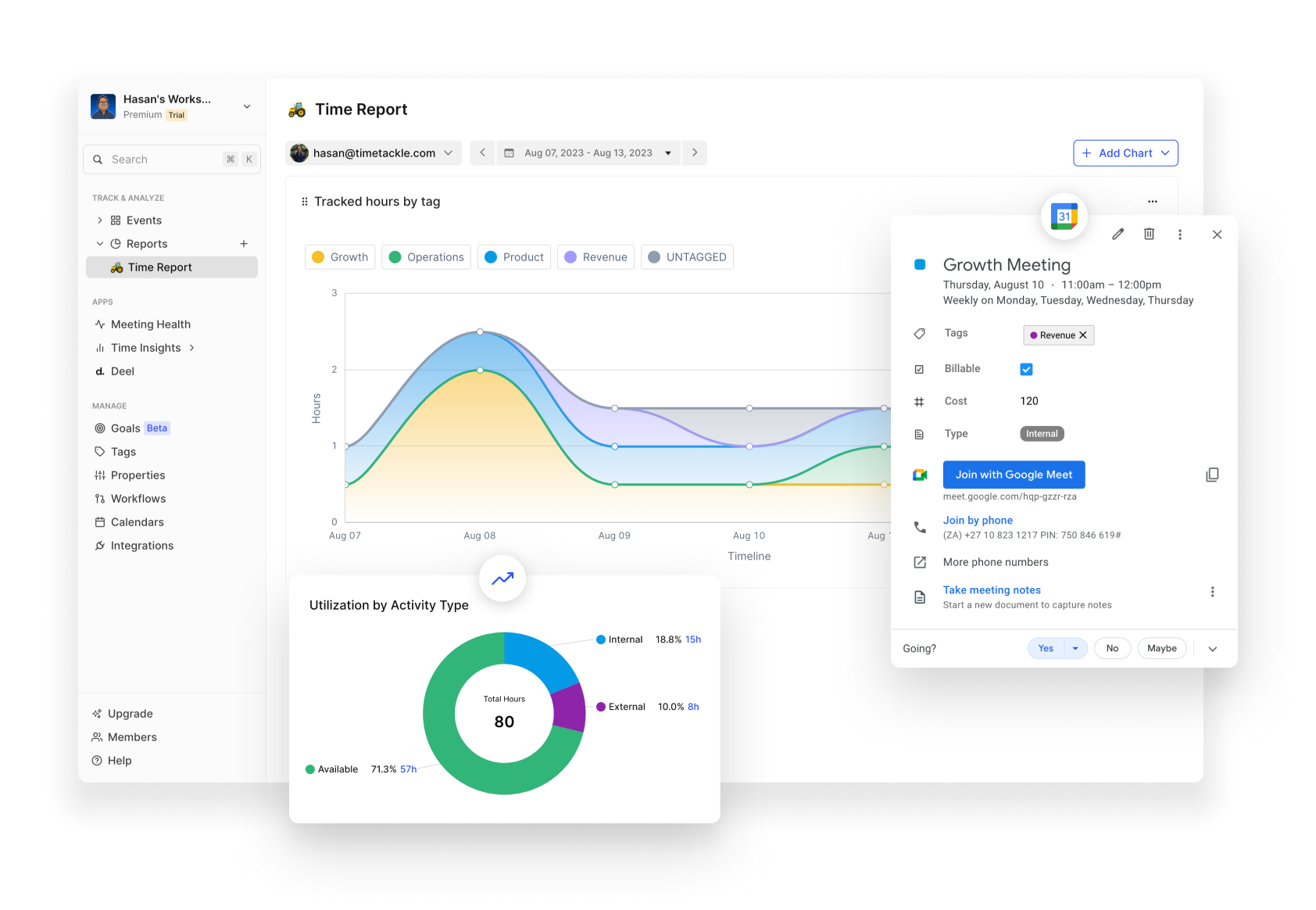This screenshot has height=910, width=1316.
Task: Collapse the Reports section
Action: tap(99, 243)
